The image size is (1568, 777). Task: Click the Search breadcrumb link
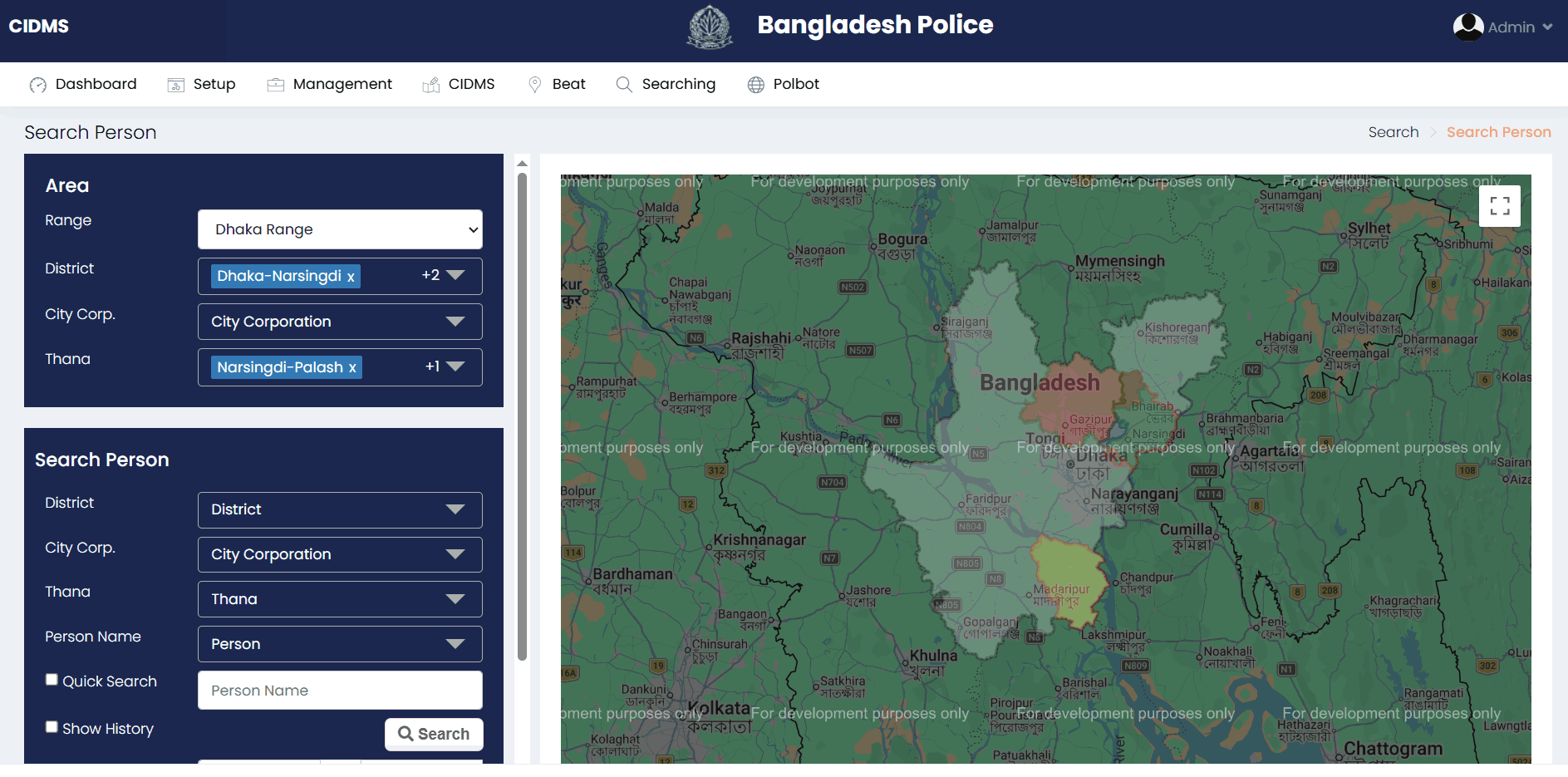(x=1393, y=132)
